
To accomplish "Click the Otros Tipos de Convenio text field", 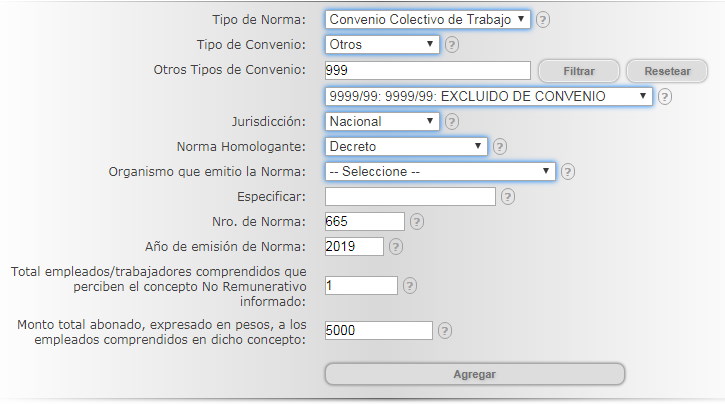I will [427, 70].
